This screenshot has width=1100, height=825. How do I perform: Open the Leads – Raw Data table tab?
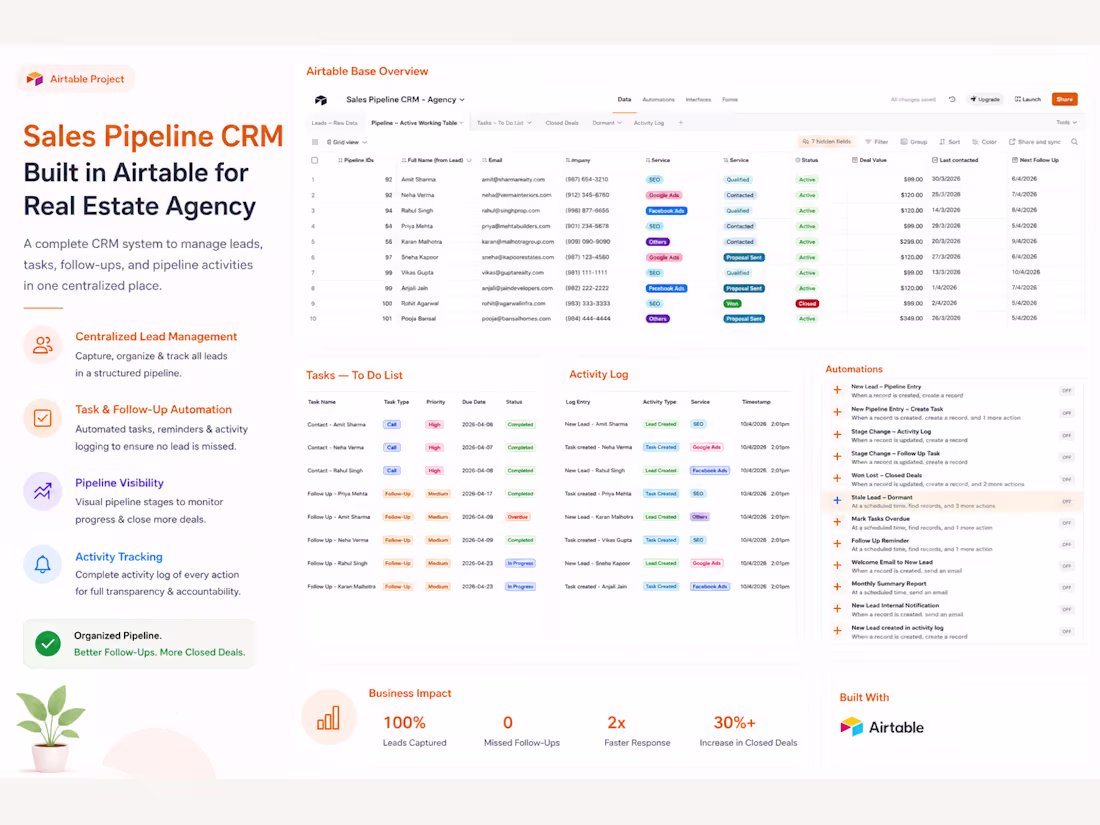[x=335, y=123]
